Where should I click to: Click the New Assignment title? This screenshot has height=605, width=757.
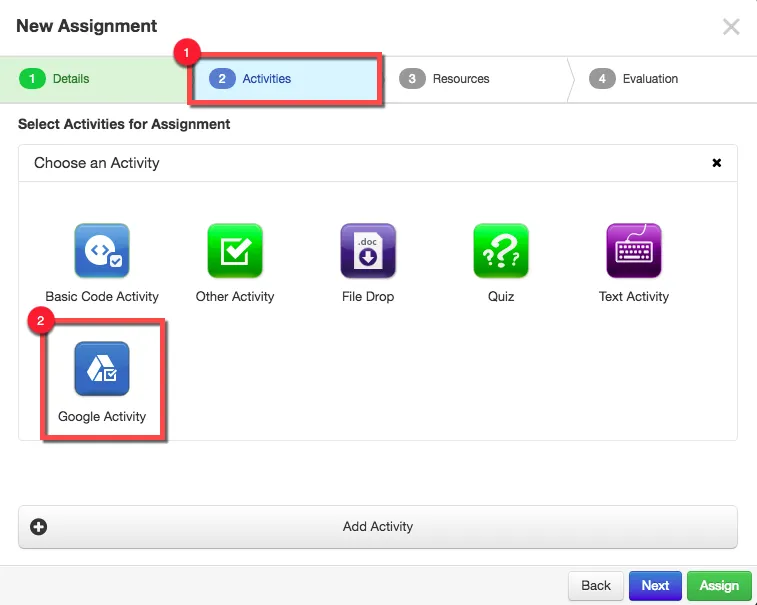click(x=87, y=26)
